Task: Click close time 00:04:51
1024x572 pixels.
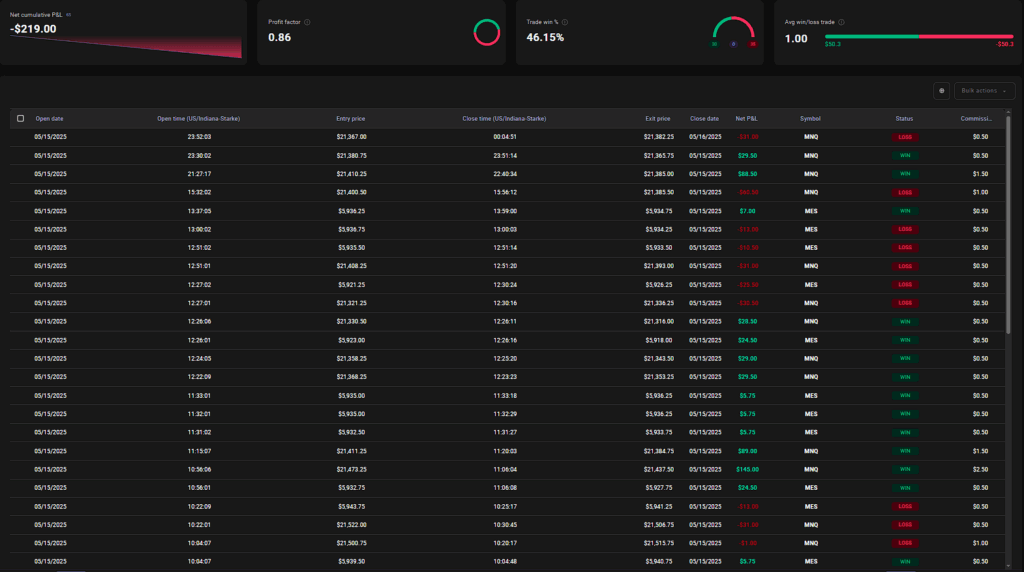Action: [x=505, y=137]
